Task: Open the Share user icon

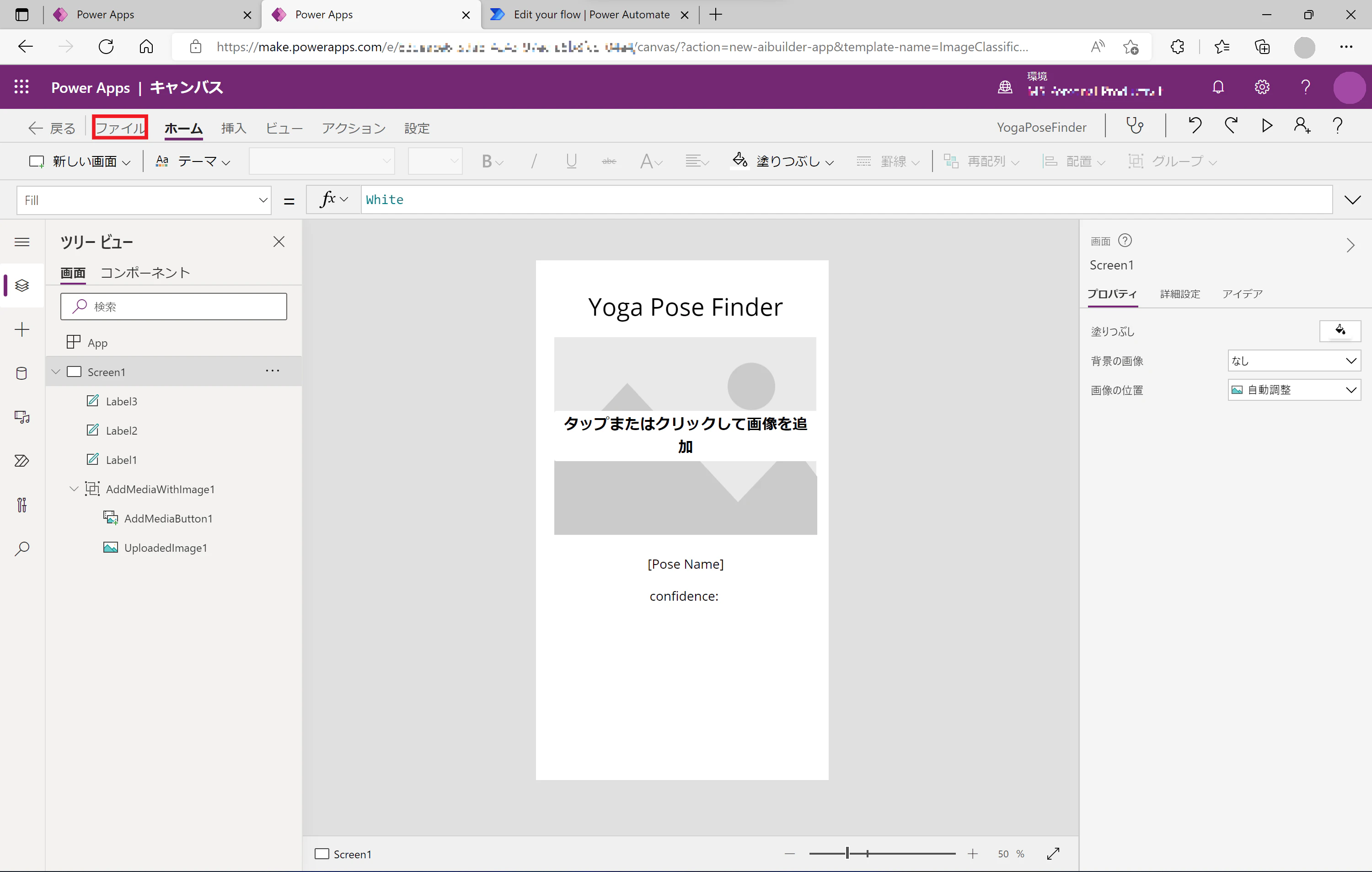Action: click(x=1302, y=126)
